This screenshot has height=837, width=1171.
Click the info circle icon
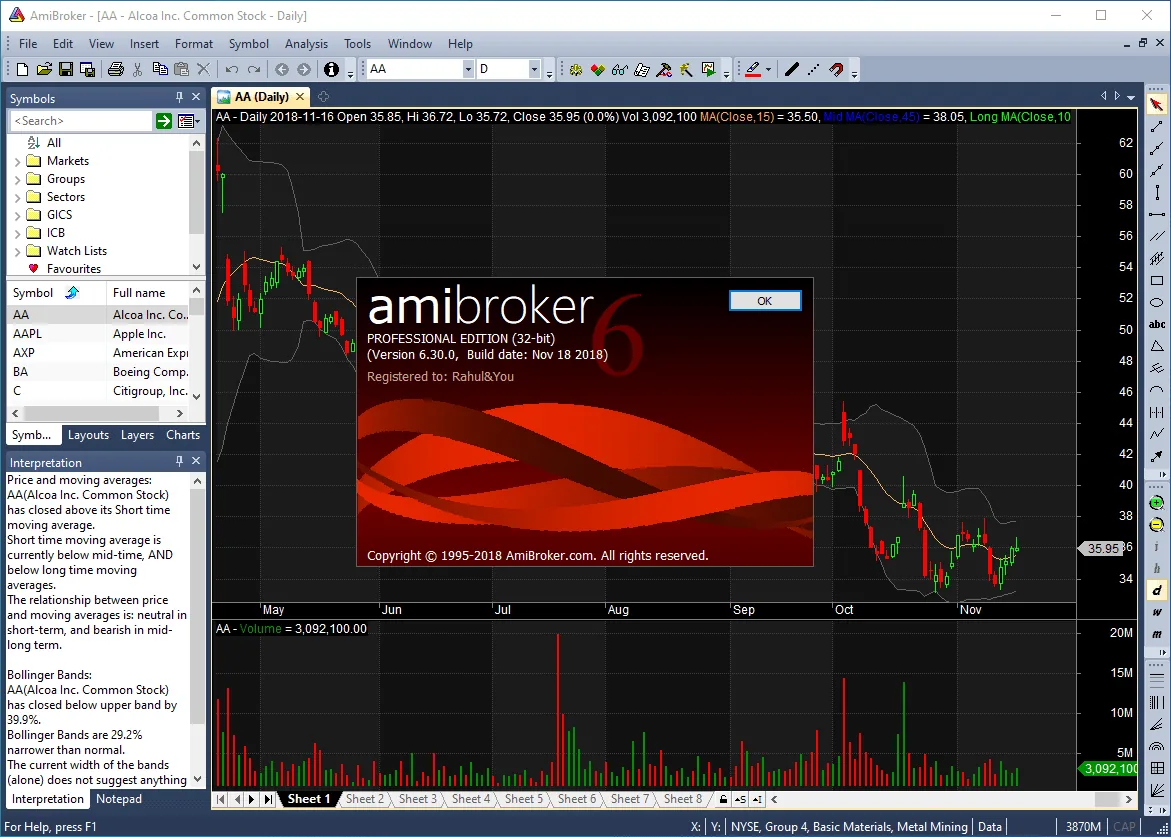(332, 69)
